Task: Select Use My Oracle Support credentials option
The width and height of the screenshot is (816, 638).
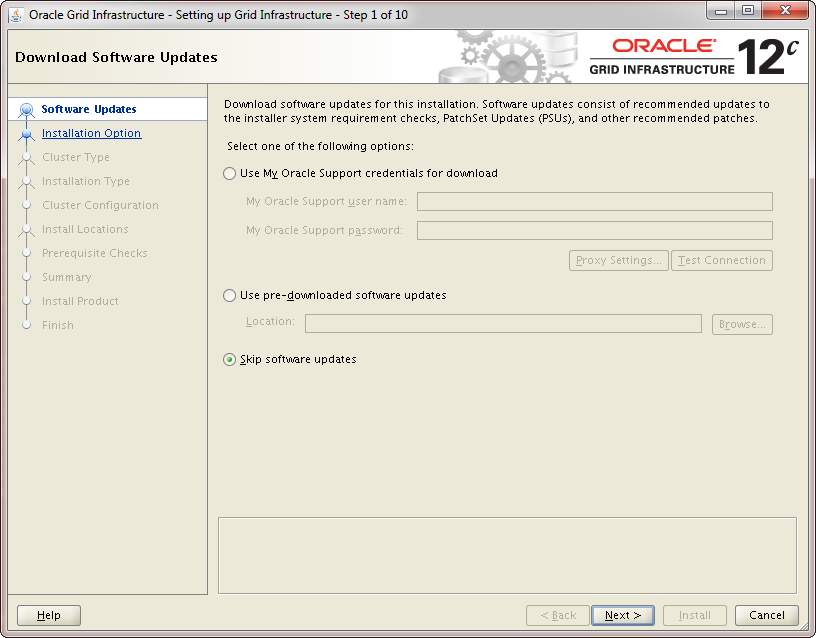Action: coord(230,174)
